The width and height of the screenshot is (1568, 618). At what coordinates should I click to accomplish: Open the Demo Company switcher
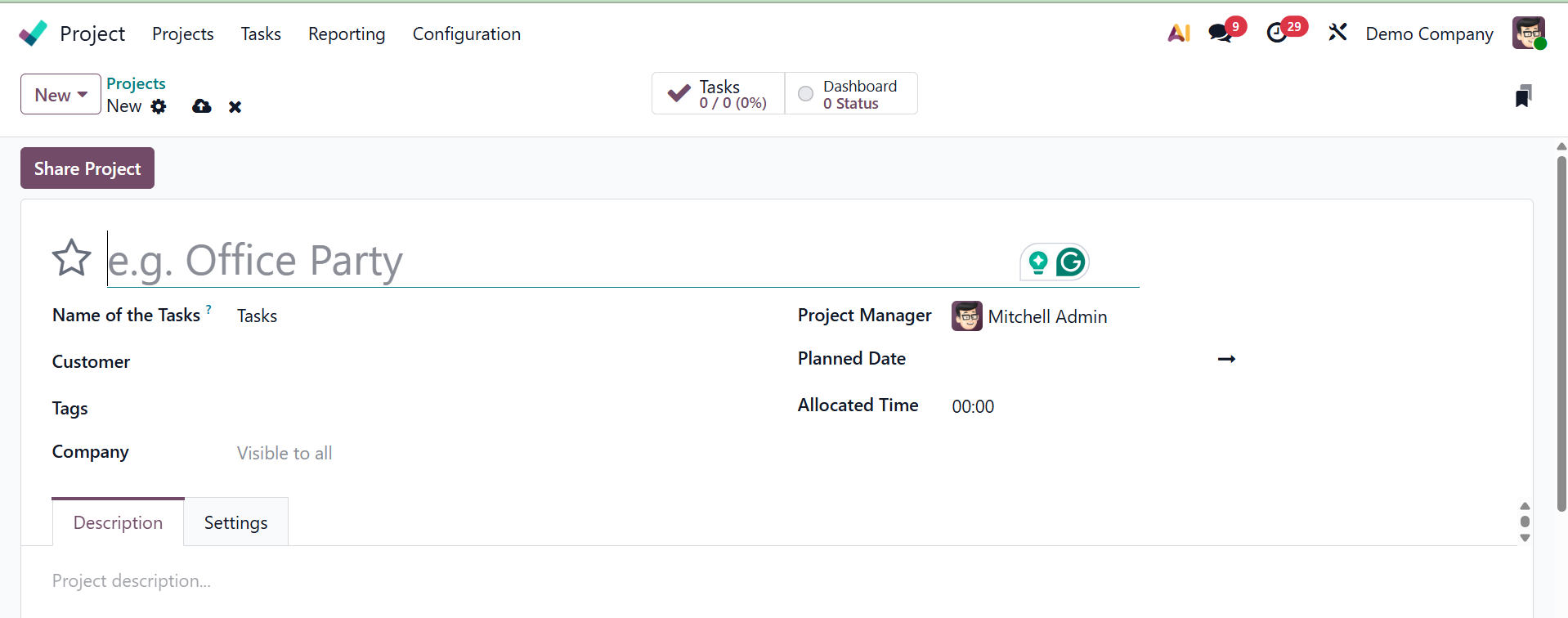(1429, 34)
